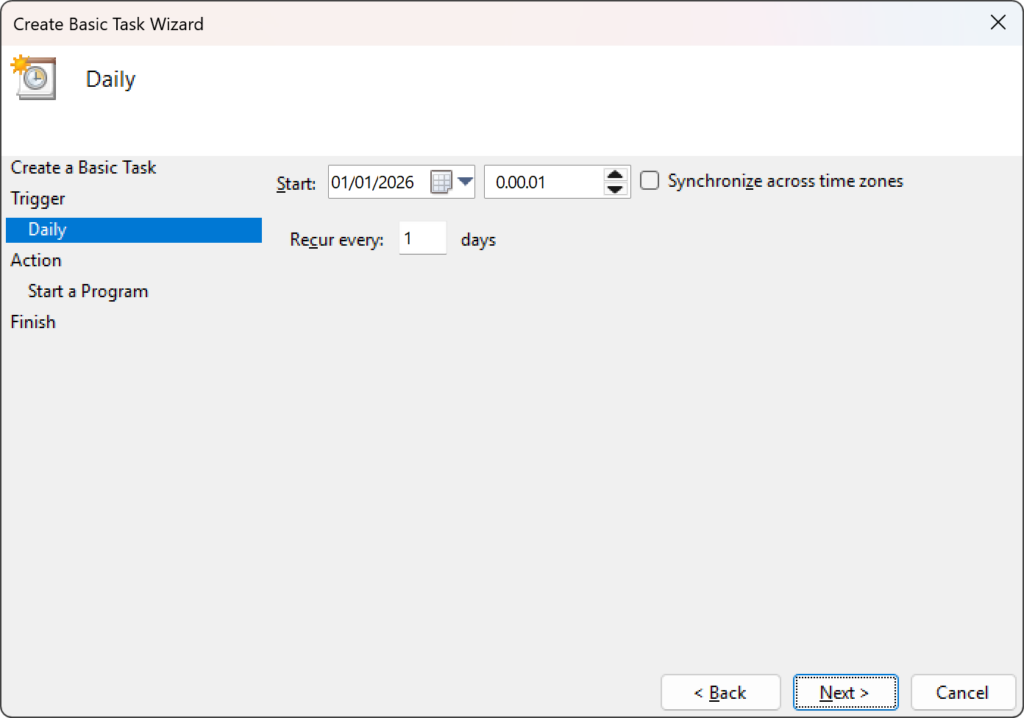Cancel the Create Basic Task wizard
The height and width of the screenshot is (718, 1024).
pyautogui.click(x=962, y=692)
